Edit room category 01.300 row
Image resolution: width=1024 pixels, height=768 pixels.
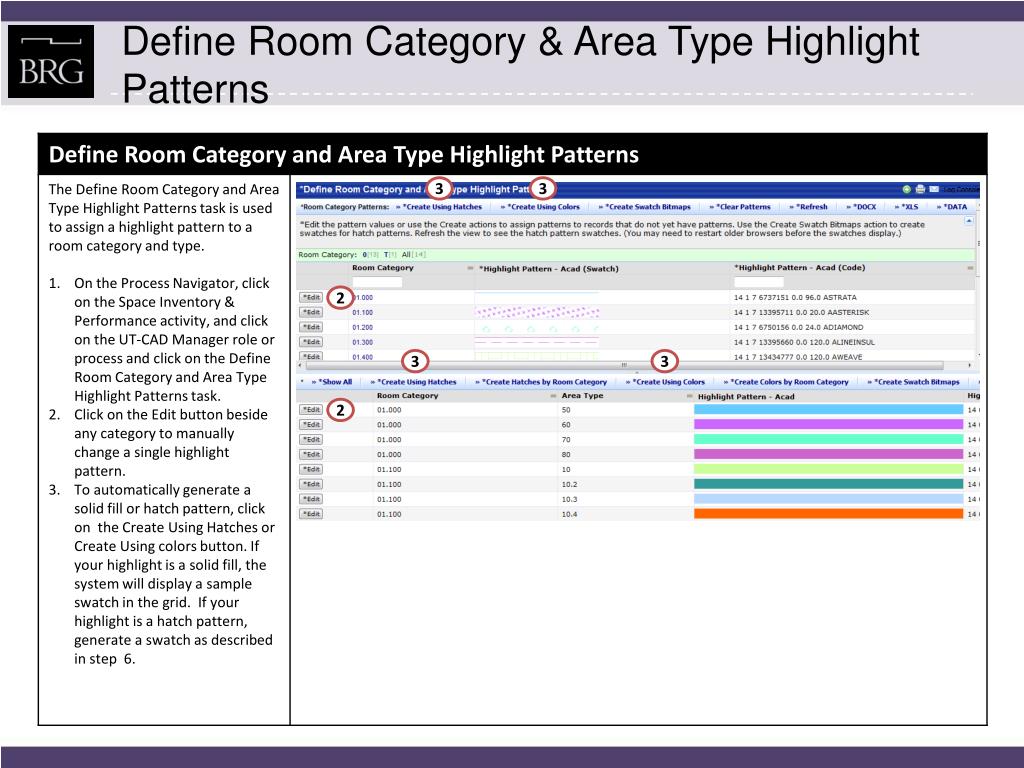(311, 342)
